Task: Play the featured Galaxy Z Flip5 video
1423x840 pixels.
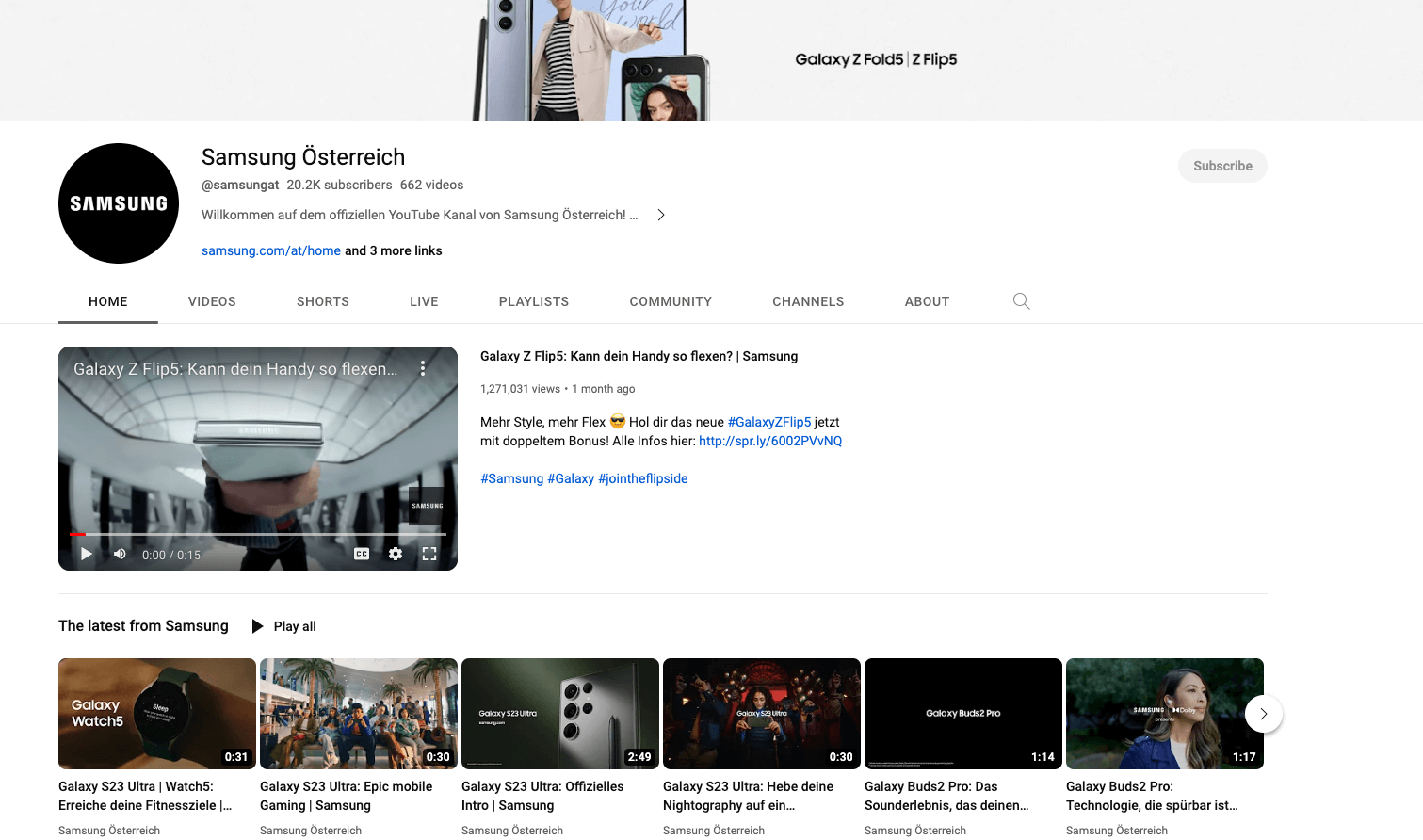Action: click(87, 554)
